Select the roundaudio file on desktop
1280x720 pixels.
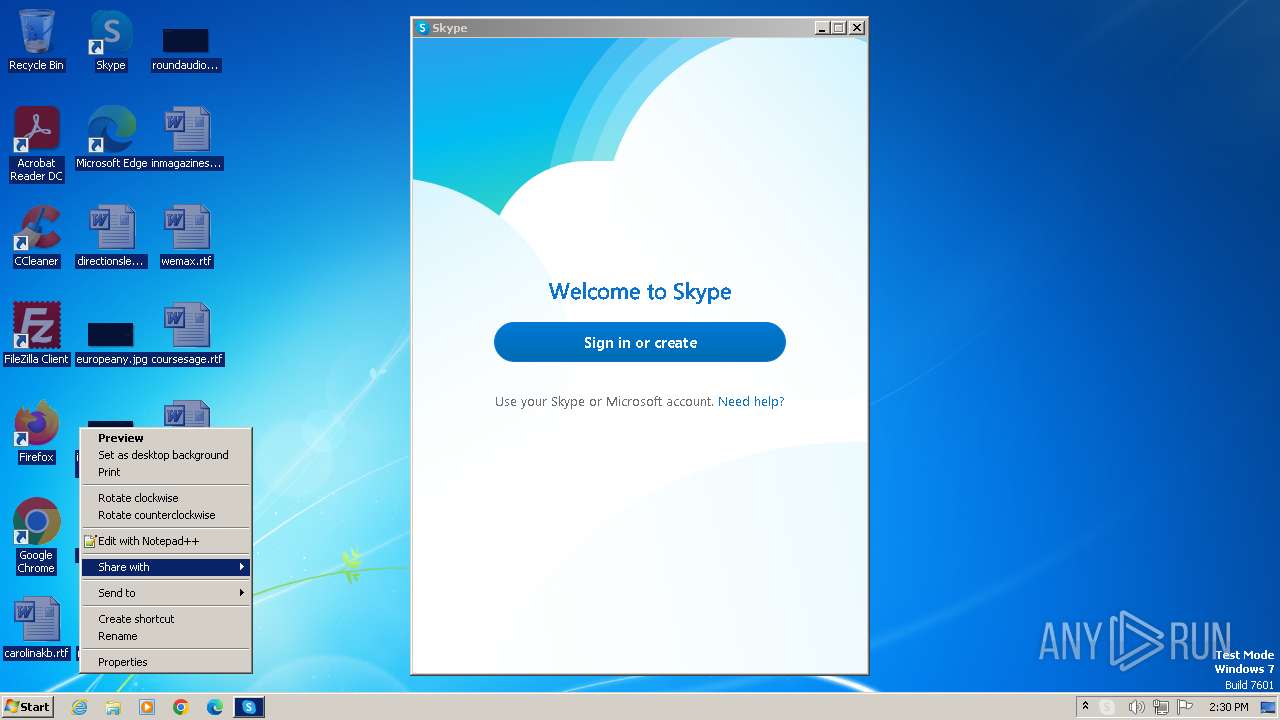(x=186, y=48)
